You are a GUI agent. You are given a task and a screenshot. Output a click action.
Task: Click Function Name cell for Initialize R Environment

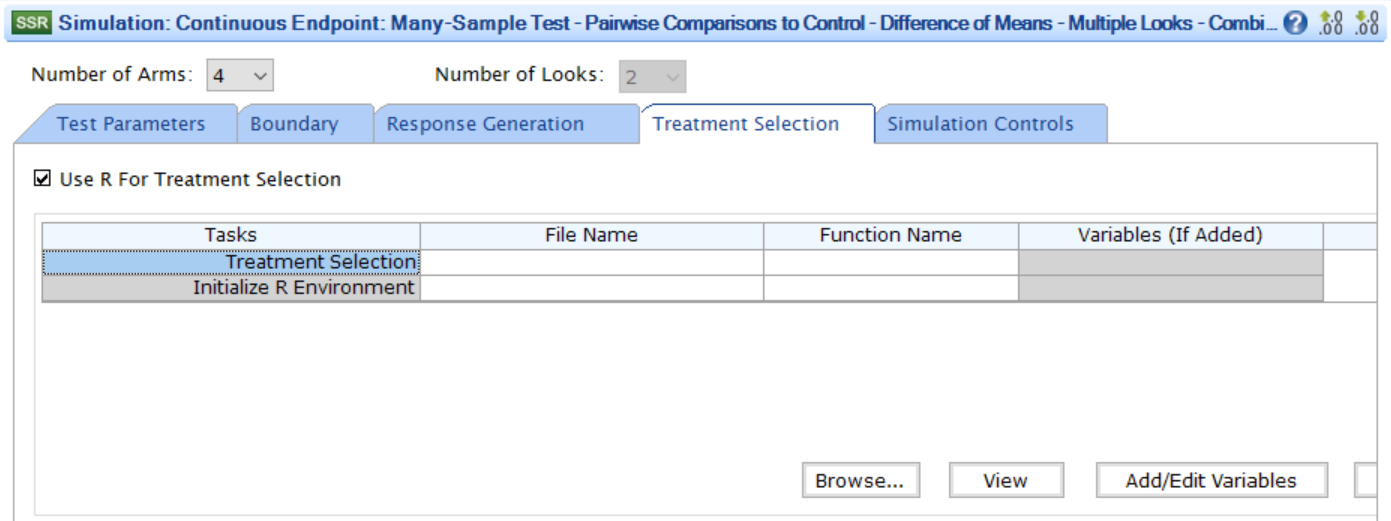[x=890, y=288]
